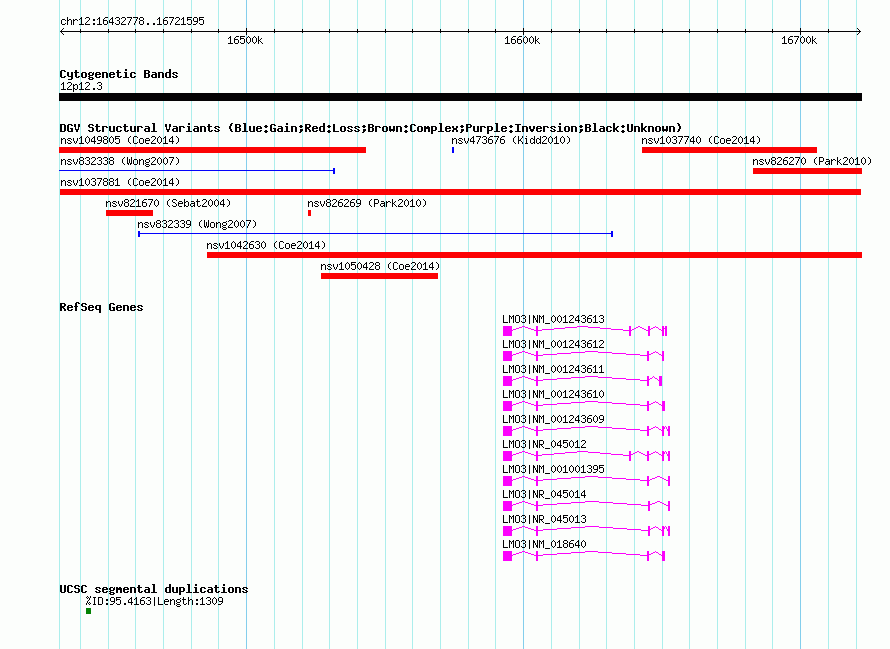Image resolution: width=890 pixels, height=649 pixels.
Task: Click the nsv1050428 red bar
Action: (379, 276)
